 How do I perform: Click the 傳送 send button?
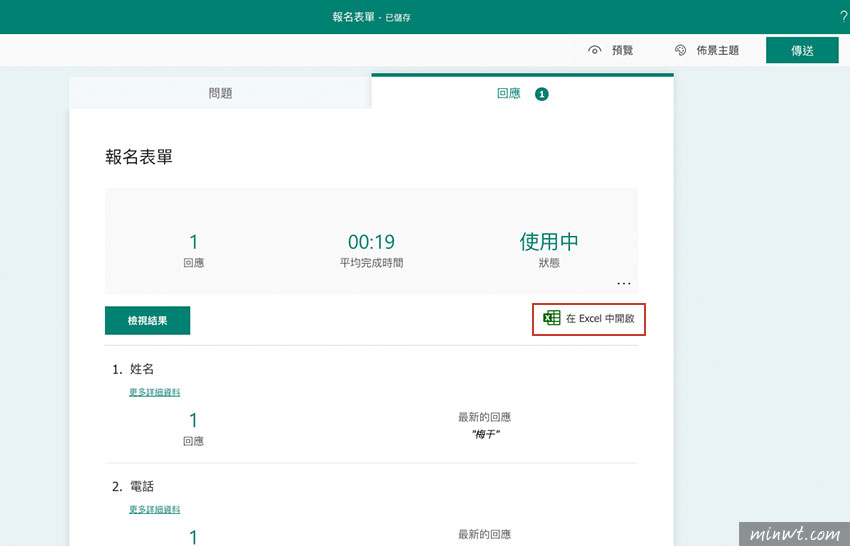click(x=802, y=50)
